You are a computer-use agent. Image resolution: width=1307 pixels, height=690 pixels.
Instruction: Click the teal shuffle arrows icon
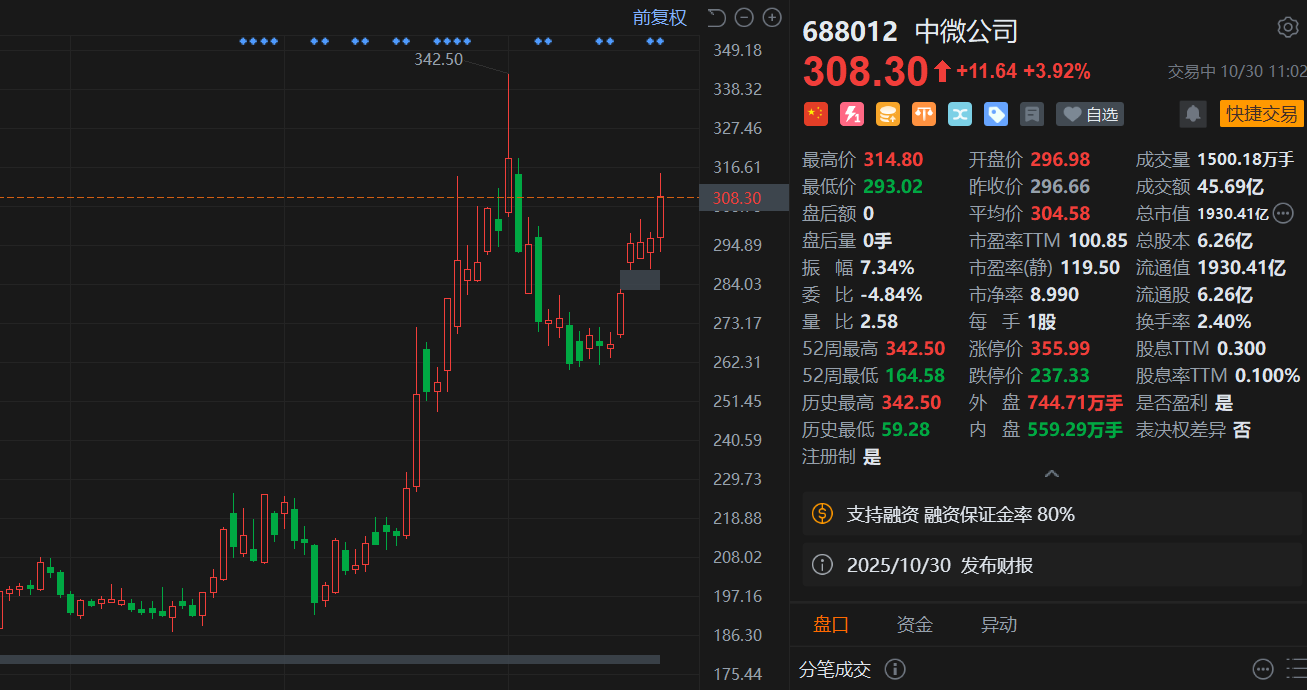(960, 114)
